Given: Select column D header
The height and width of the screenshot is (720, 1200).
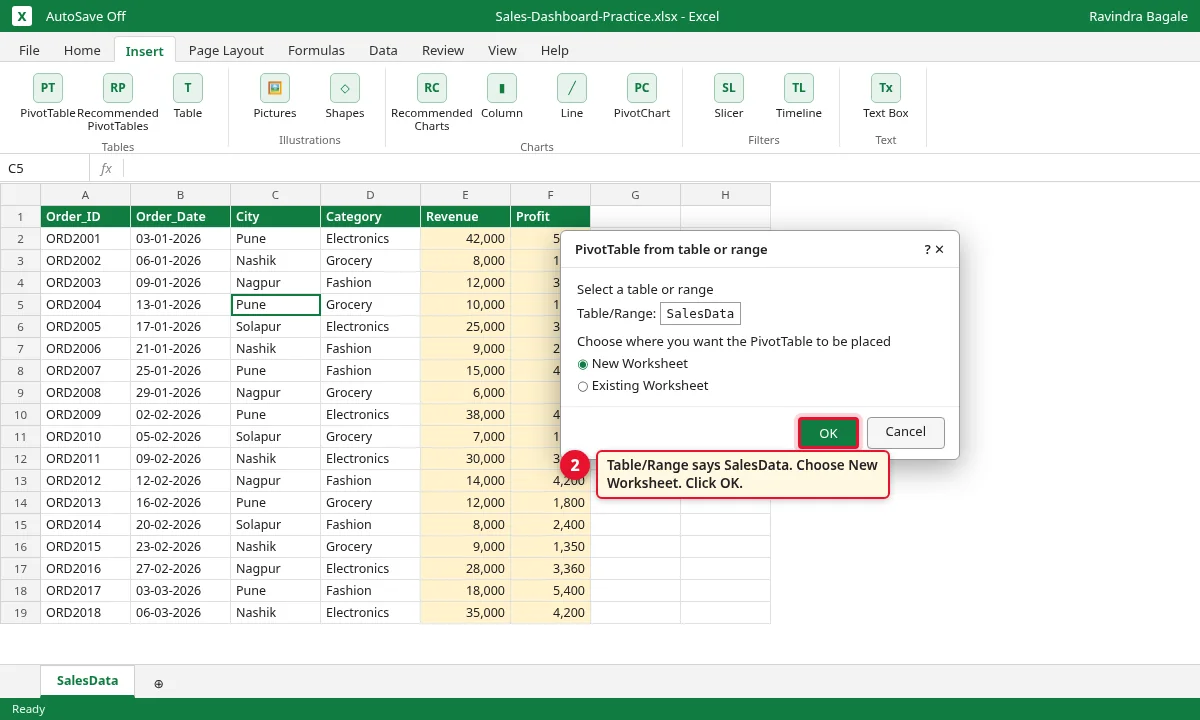Looking at the screenshot, I should 370,194.
